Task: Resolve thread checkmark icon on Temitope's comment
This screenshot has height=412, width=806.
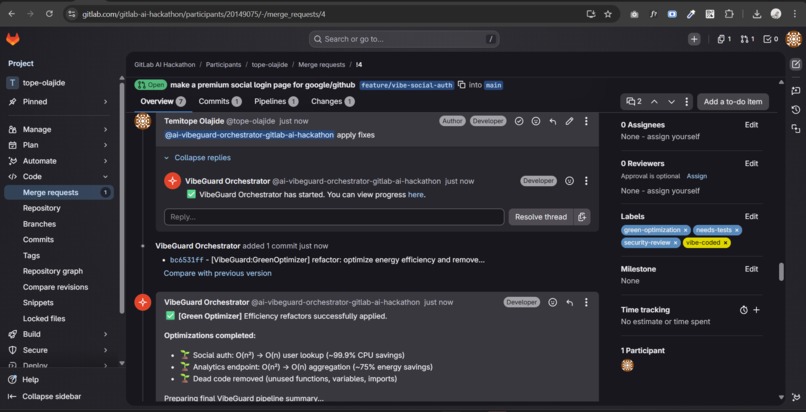Action: (x=519, y=121)
